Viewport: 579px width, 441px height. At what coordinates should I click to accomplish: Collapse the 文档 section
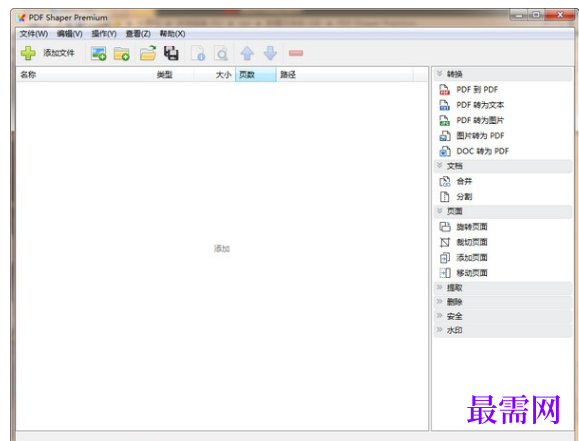503,166
